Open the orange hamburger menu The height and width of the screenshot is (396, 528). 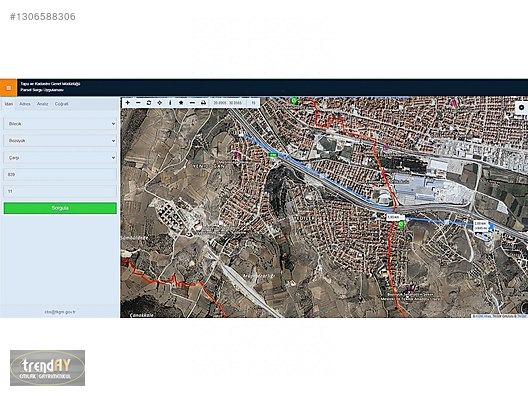[x=8, y=88]
